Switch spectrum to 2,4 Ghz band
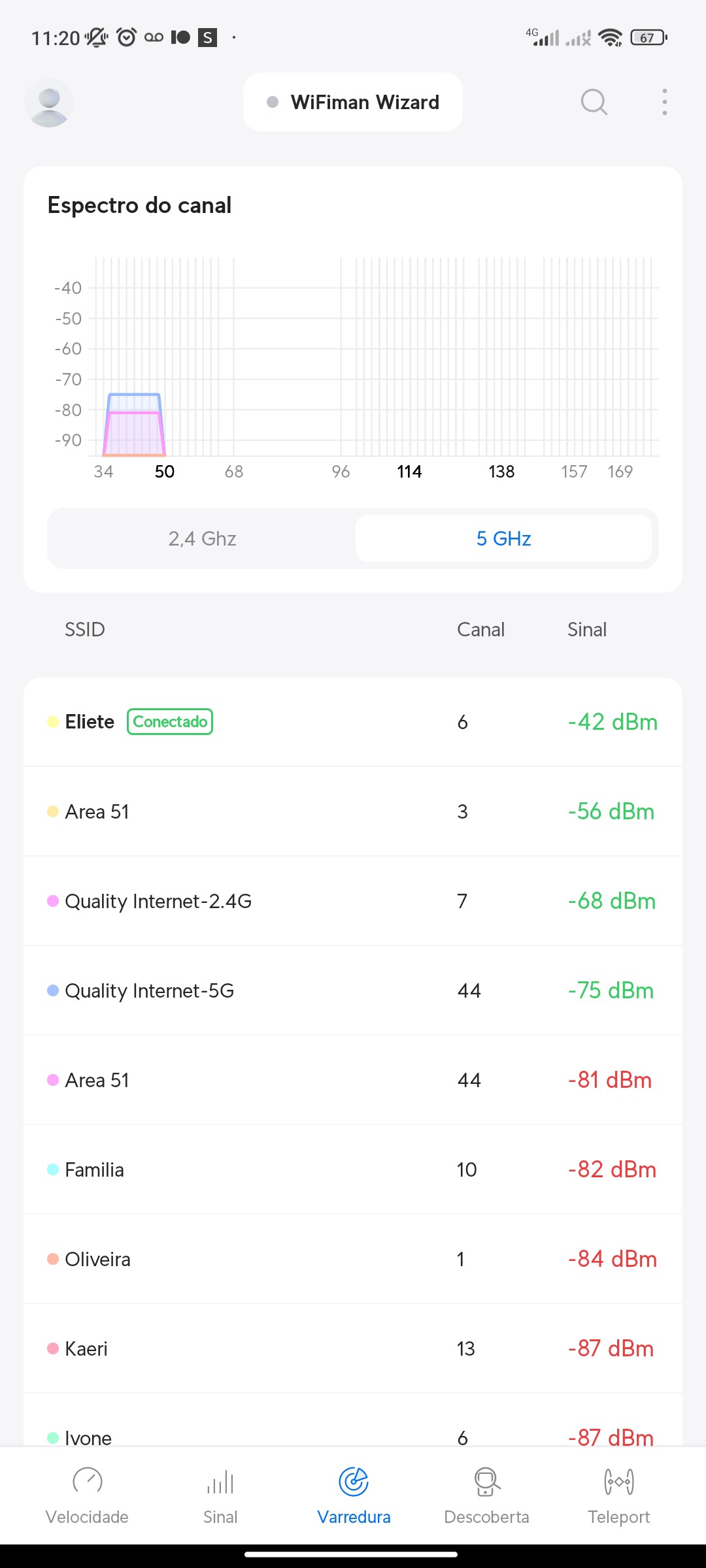The image size is (706, 1568). [202, 538]
